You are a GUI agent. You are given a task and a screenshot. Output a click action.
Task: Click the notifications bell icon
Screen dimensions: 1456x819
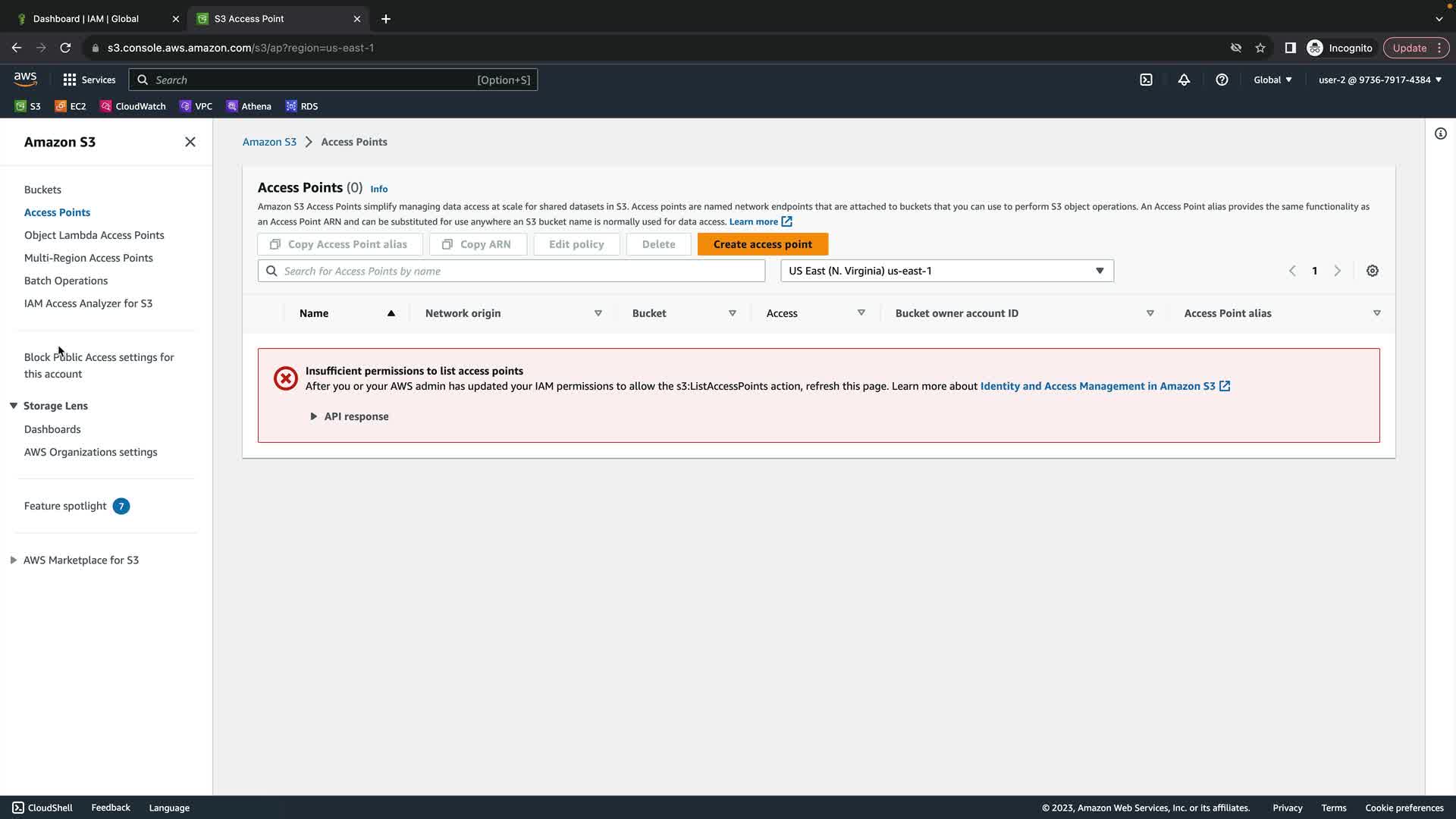click(1184, 80)
